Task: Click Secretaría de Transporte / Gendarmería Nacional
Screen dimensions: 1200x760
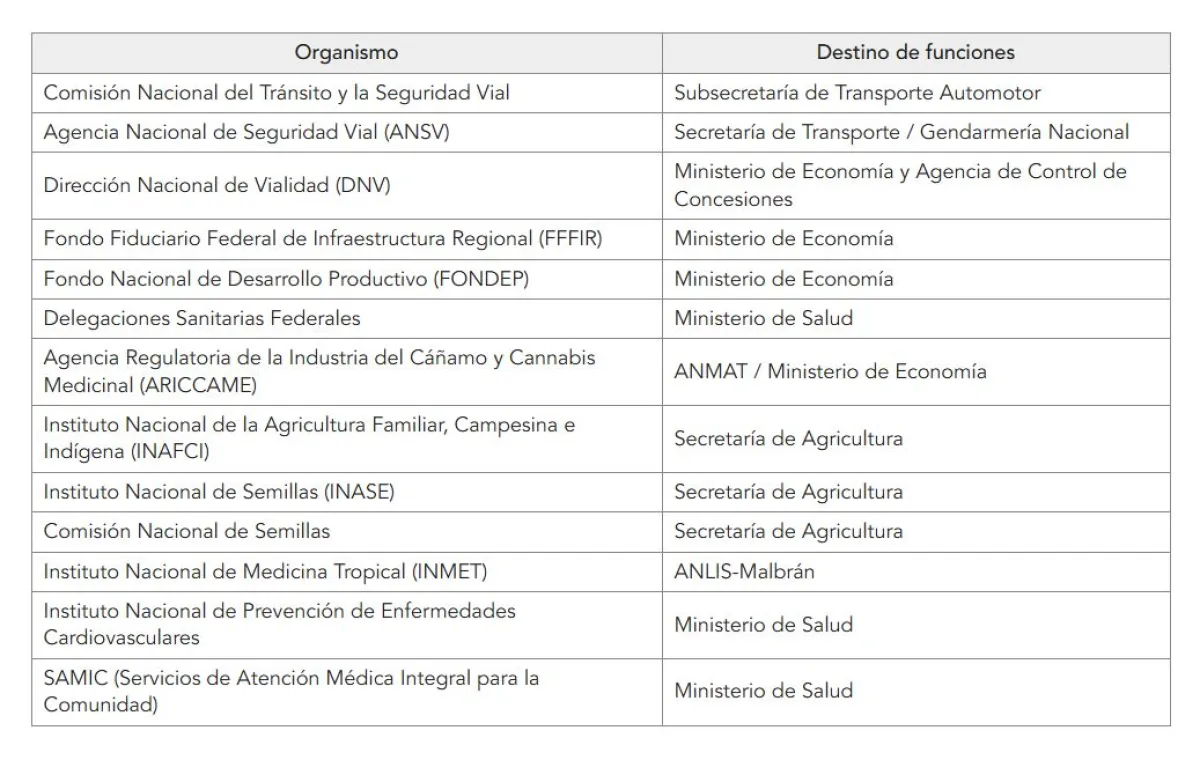Action: pos(901,132)
